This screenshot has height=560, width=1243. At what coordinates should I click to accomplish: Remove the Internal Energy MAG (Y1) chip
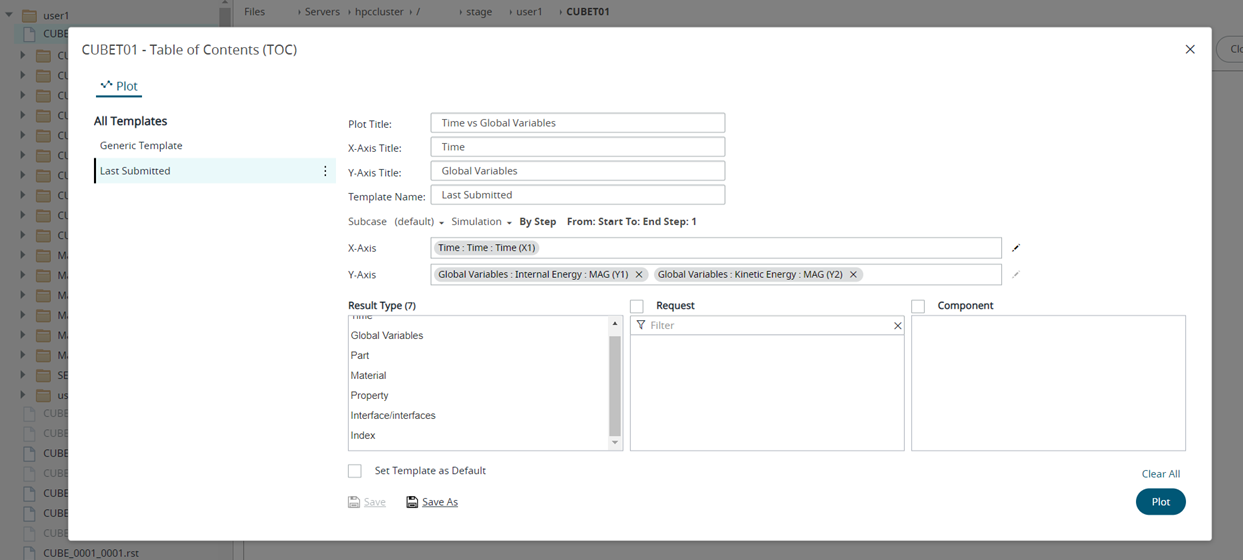pyautogui.click(x=639, y=274)
